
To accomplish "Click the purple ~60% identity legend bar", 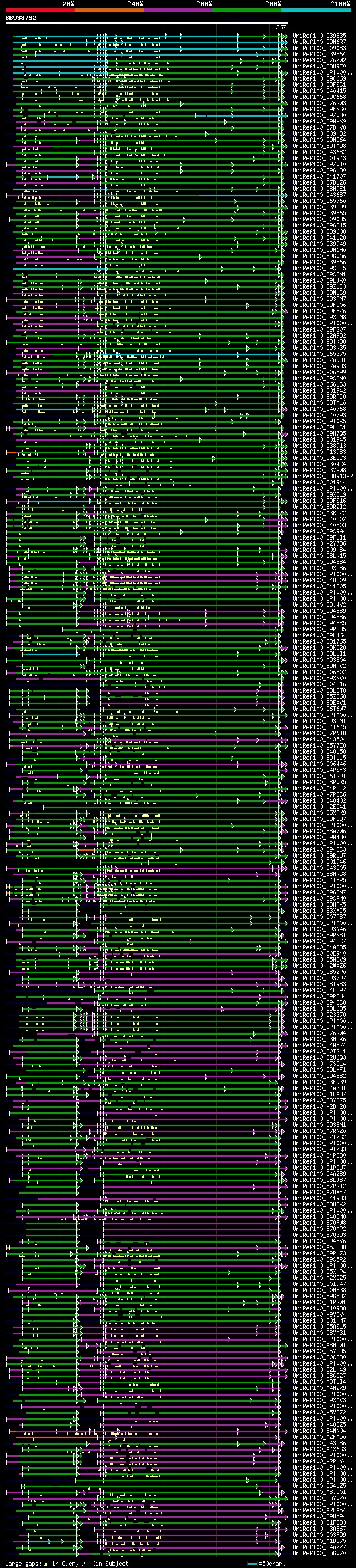I will (179, 10).
